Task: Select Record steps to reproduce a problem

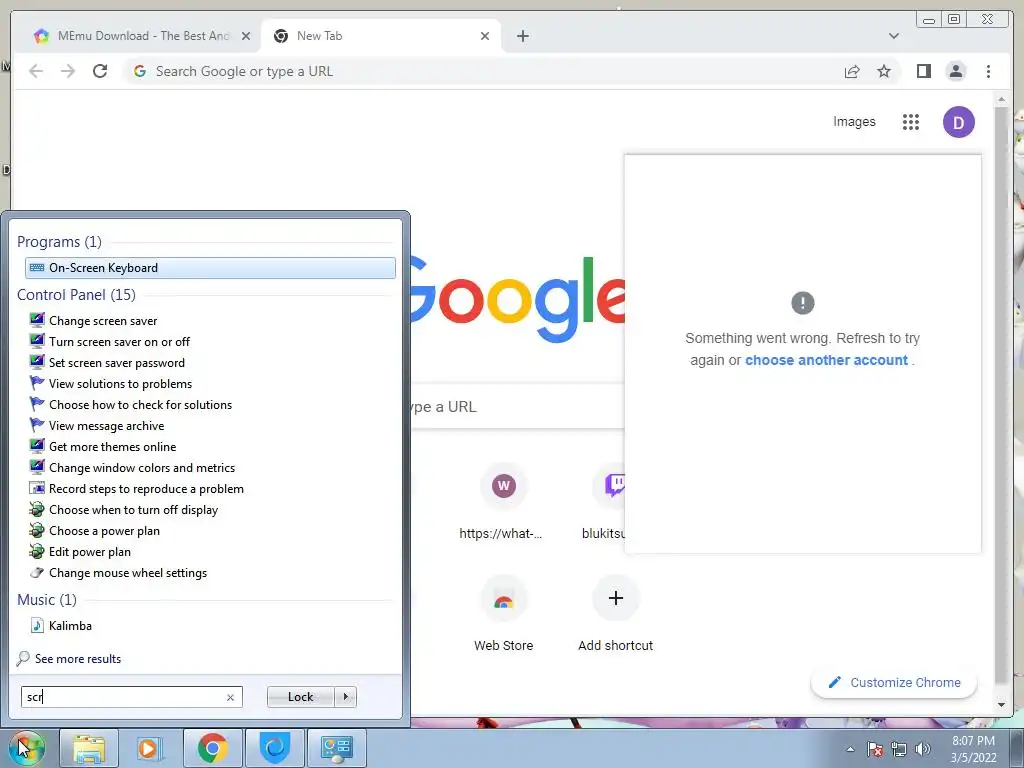Action: [146, 488]
